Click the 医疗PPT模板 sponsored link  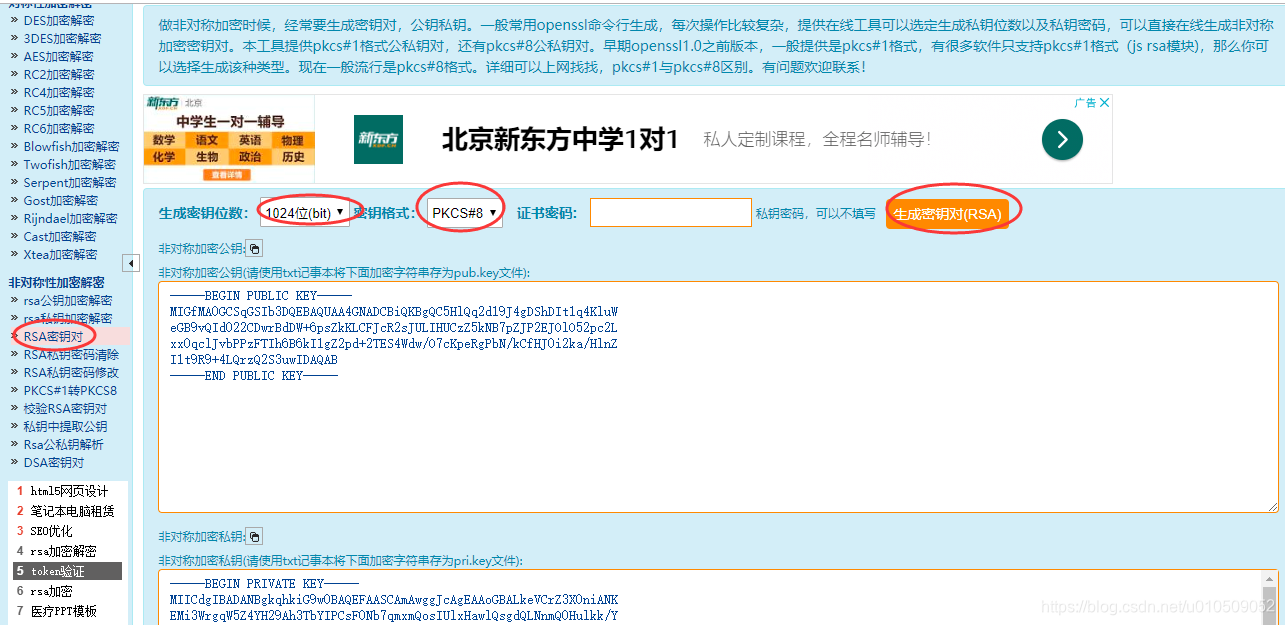(x=63, y=611)
